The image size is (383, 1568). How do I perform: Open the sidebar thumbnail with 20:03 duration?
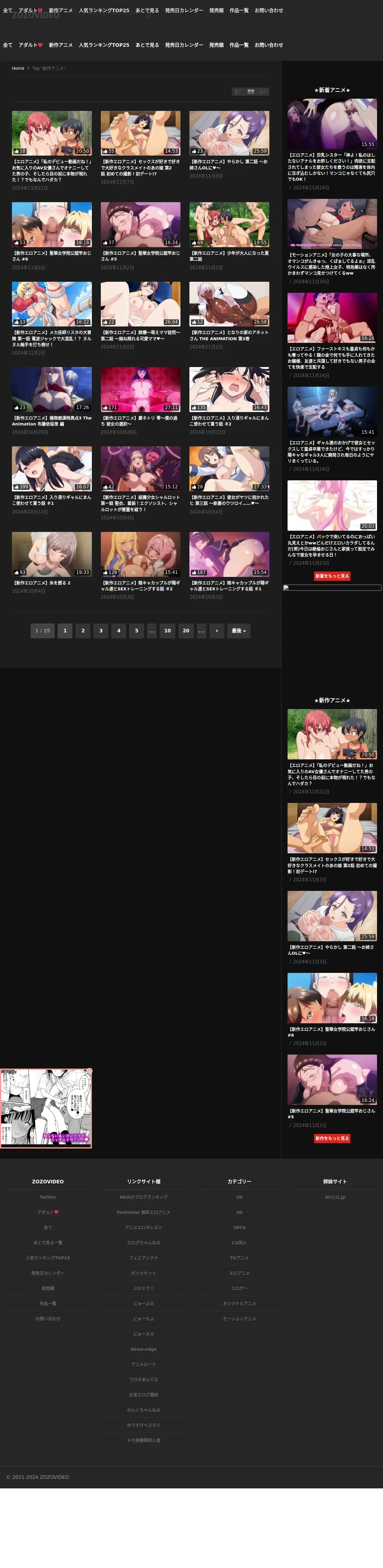pos(332,505)
